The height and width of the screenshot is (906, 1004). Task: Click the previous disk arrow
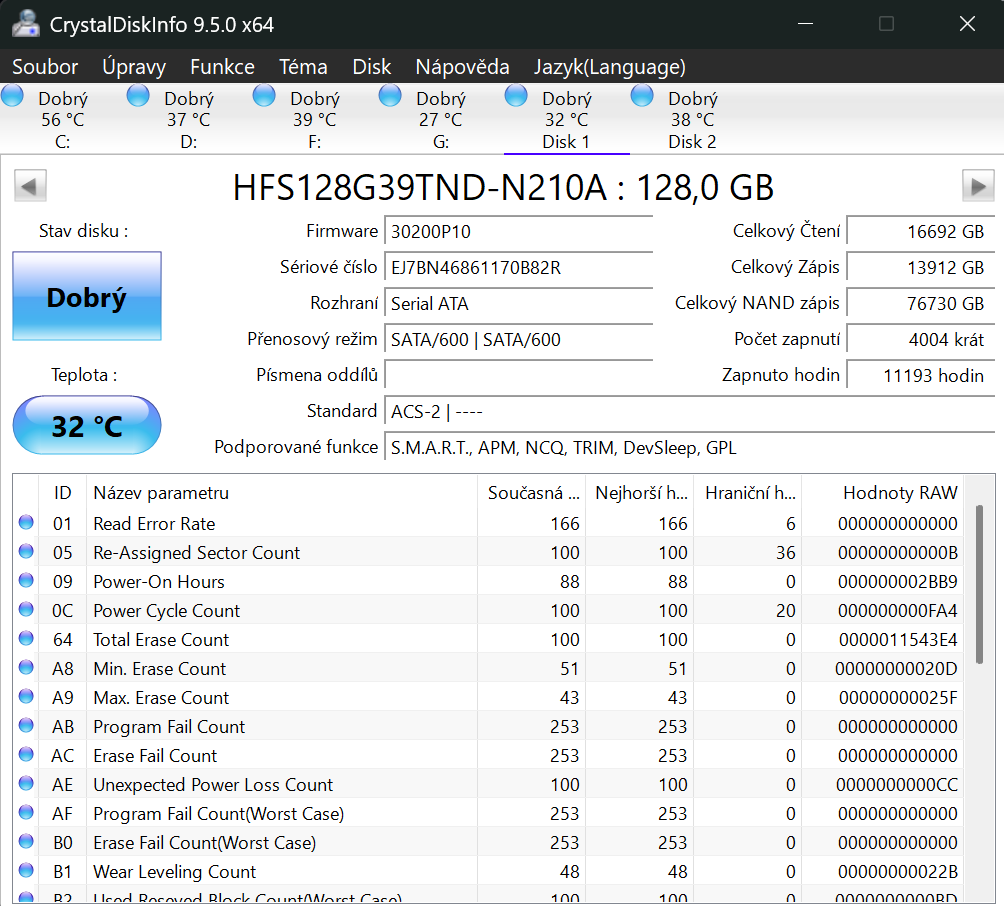[30, 186]
